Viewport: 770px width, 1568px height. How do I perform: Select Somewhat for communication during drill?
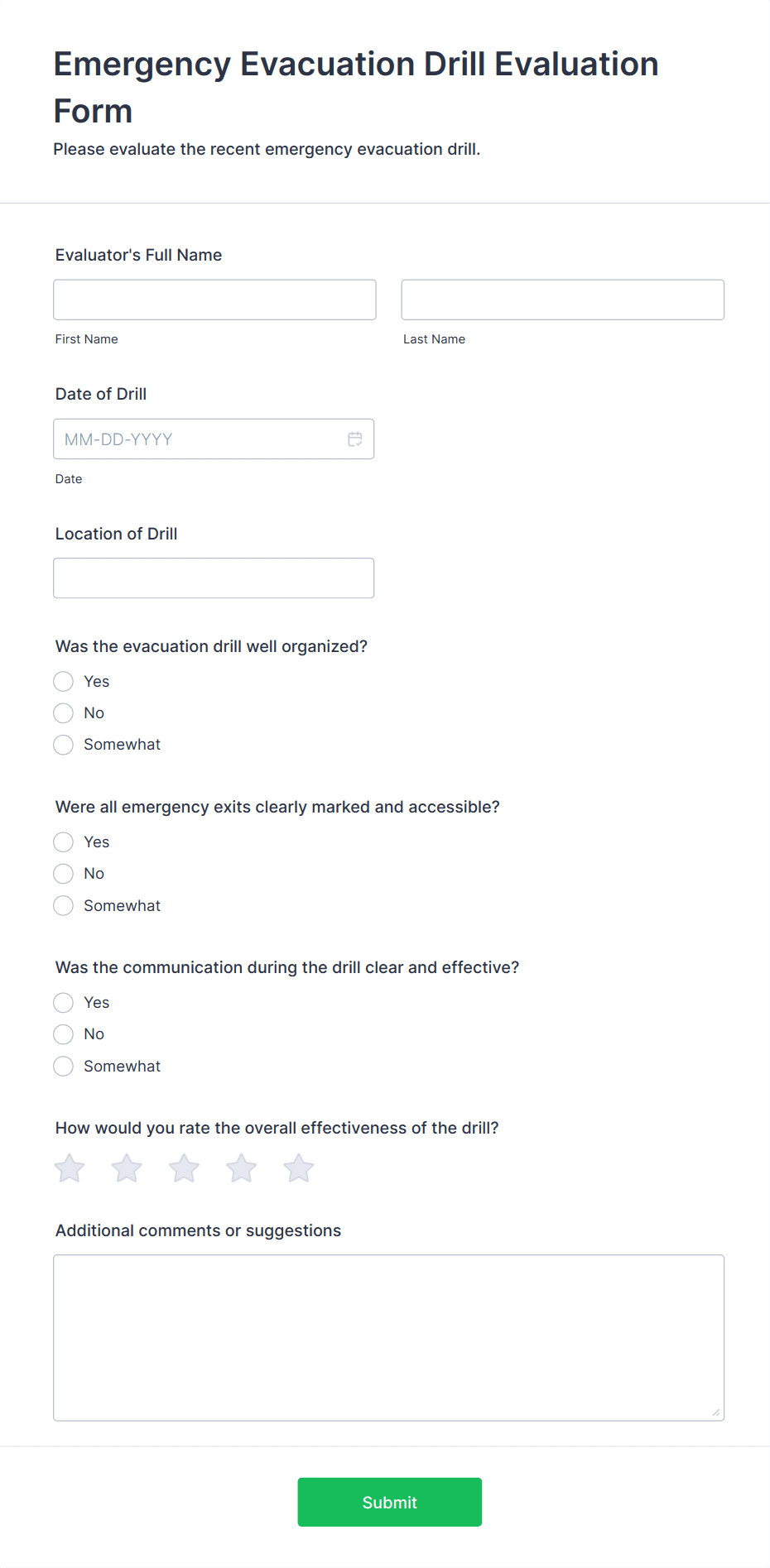(63, 1066)
